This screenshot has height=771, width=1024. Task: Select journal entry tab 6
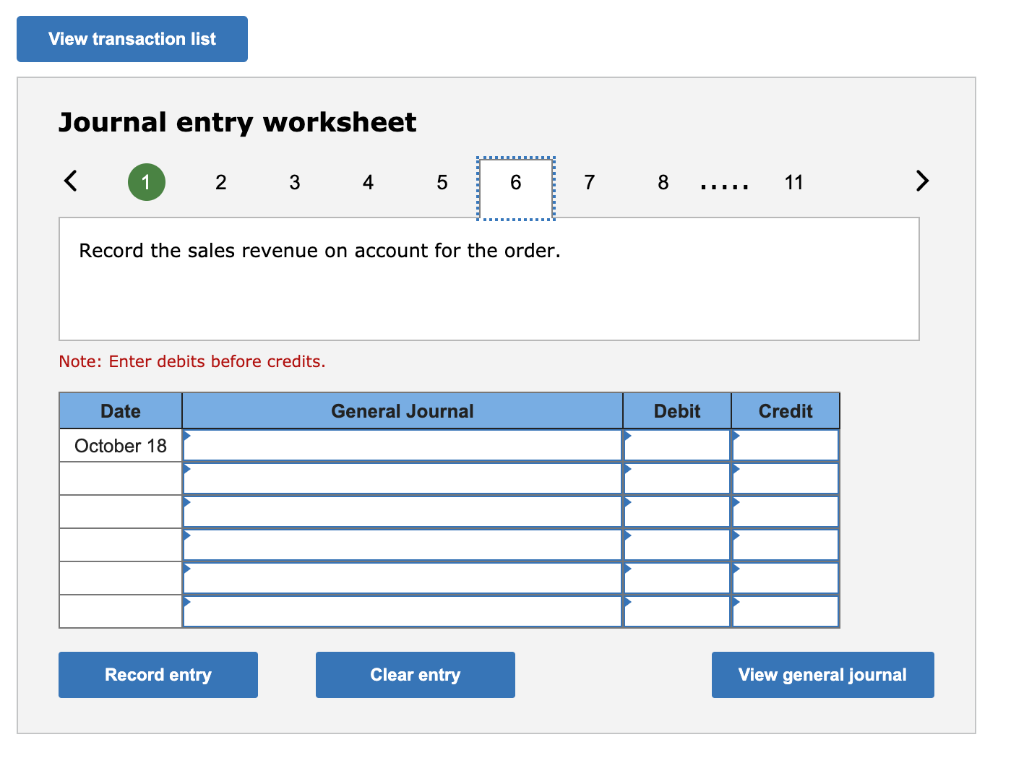click(516, 188)
